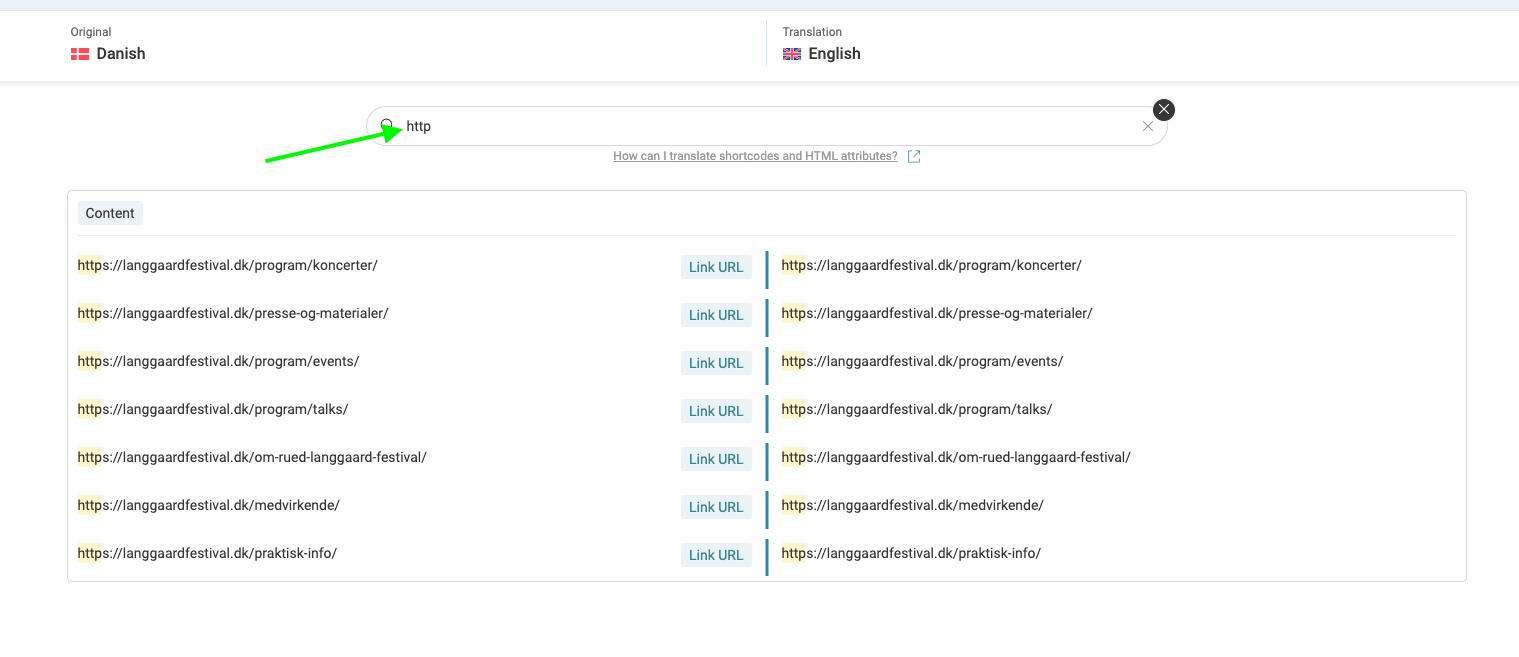
Task: Click Link URL badge for medvirkende row
Action: (x=716, y=507)
